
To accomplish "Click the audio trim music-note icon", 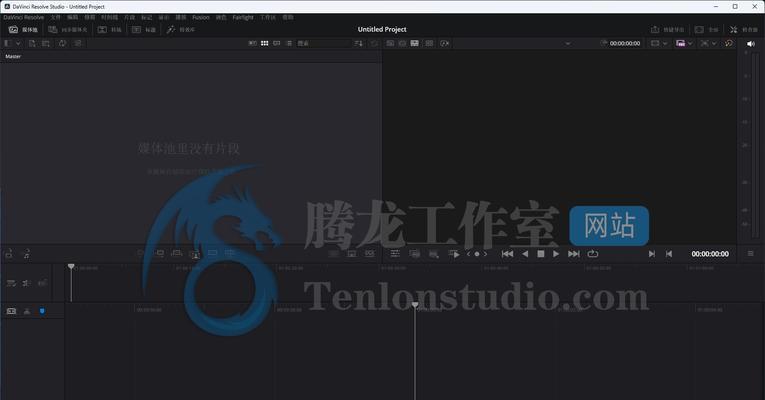I will (x=26, y=254).
